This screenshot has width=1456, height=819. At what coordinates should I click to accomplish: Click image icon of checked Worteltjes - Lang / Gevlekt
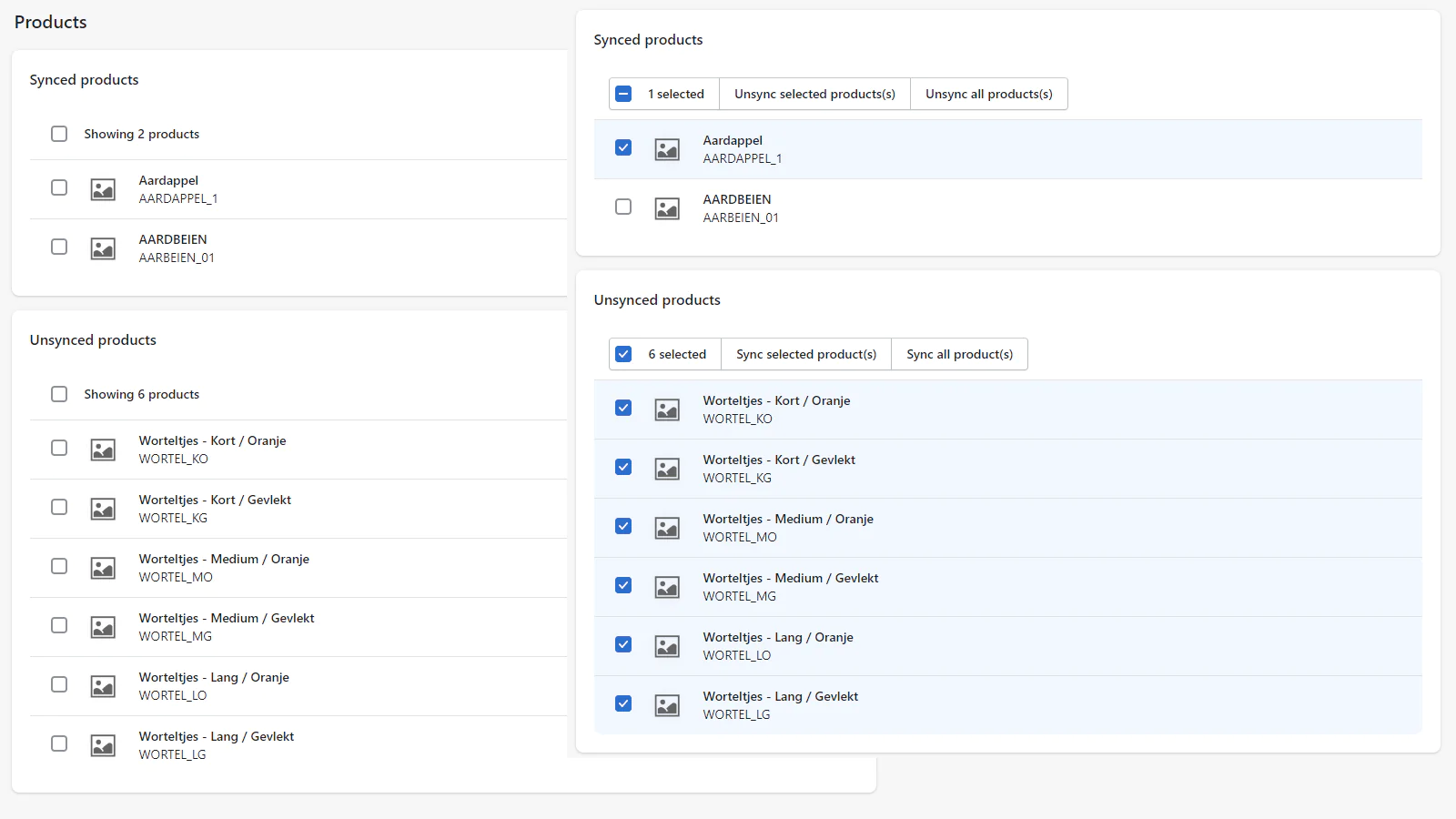pyautogui.click(x=667, y=705)
